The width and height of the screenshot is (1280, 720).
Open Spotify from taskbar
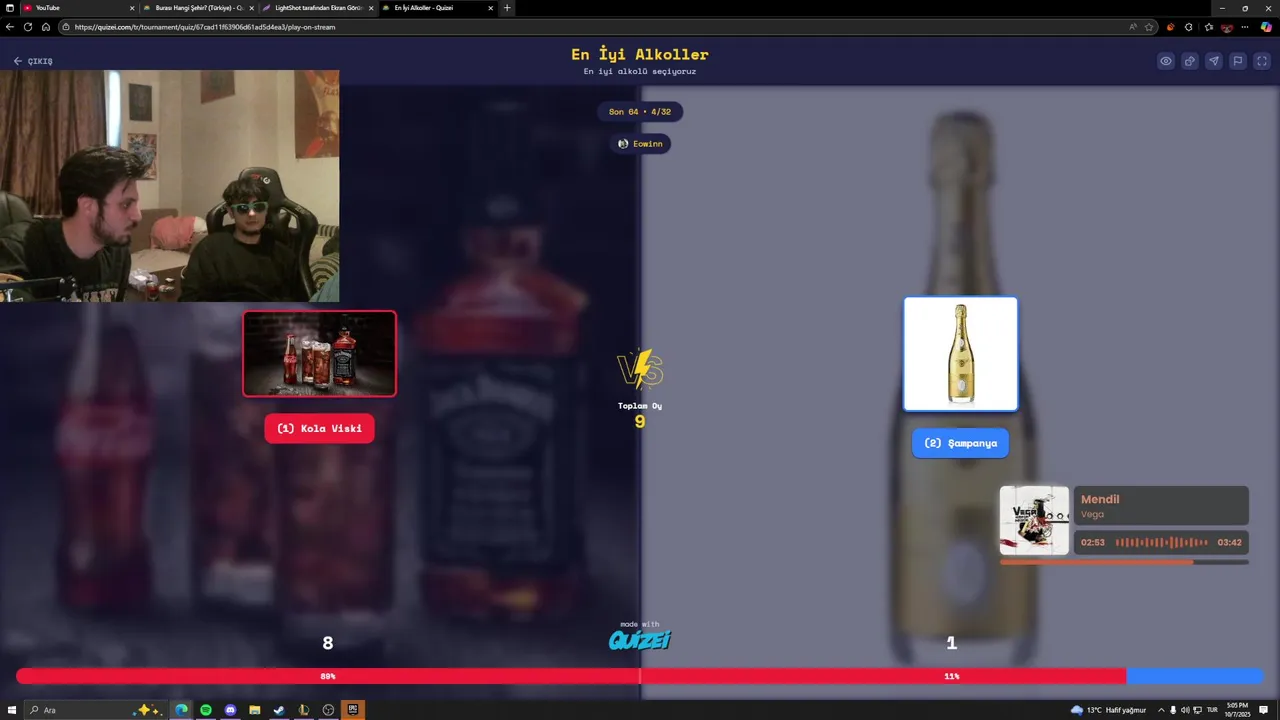pyautogui.click(x=206, y=710)
